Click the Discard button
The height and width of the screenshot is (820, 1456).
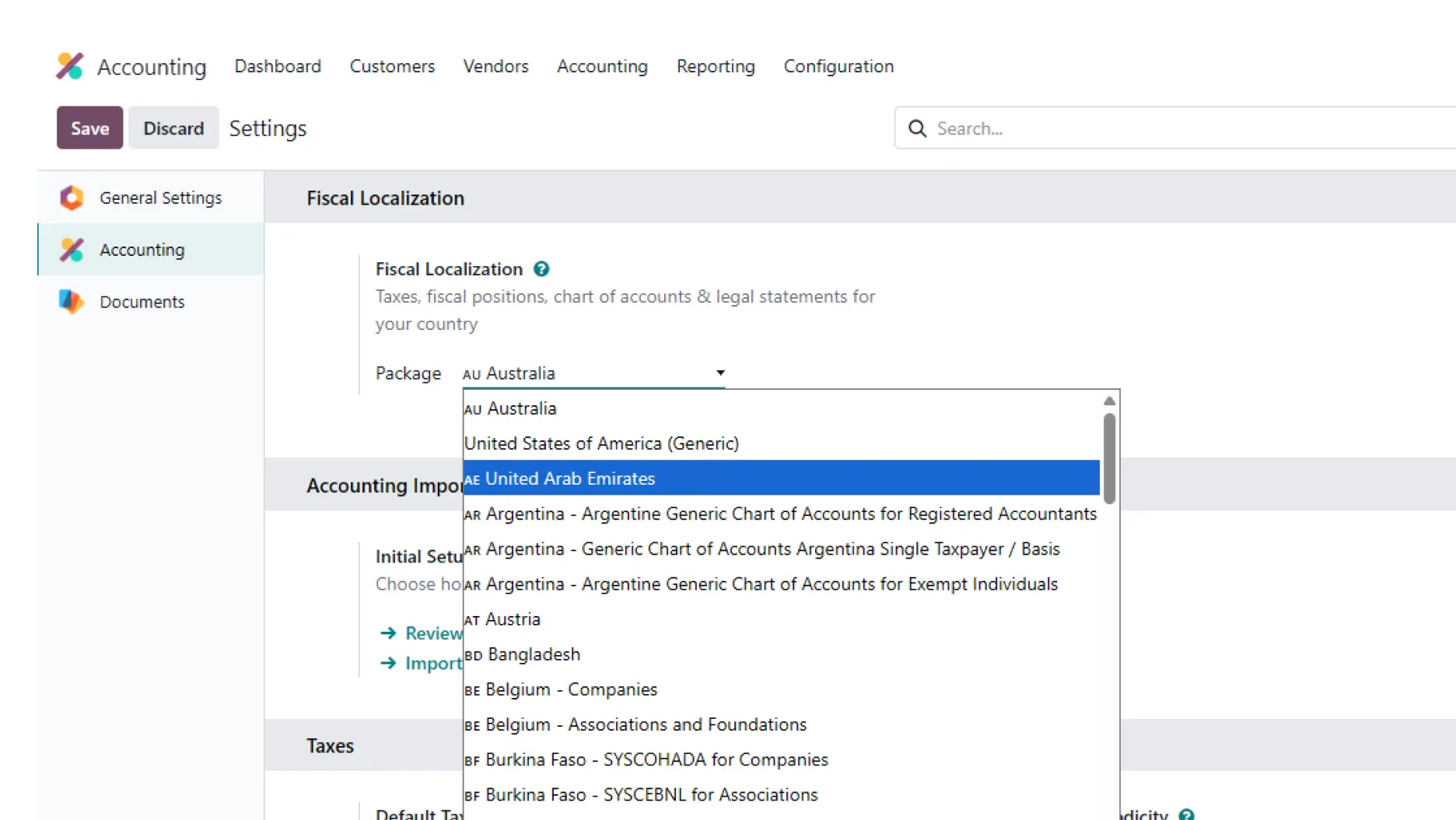coord(173,128)
